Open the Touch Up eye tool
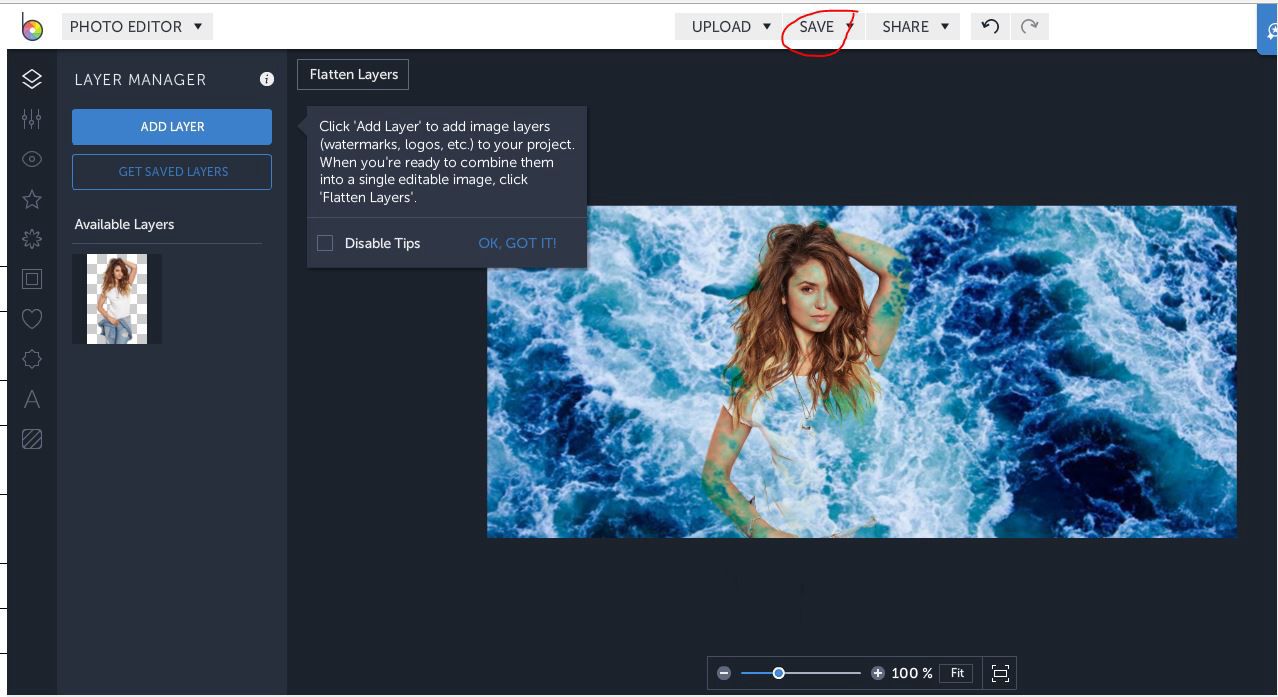The height and width of the screenshot is (697, 1278). pyautogui.click(x=32, y=159)
